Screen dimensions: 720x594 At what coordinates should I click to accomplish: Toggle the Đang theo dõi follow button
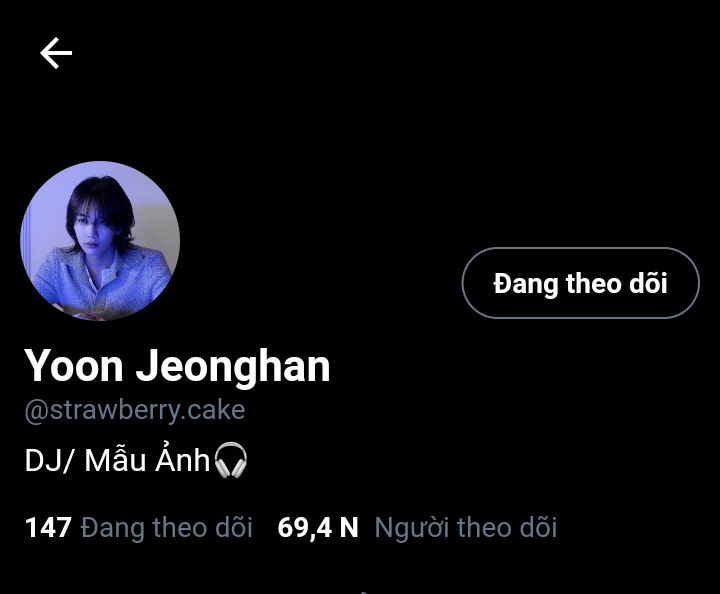(580, 283)
